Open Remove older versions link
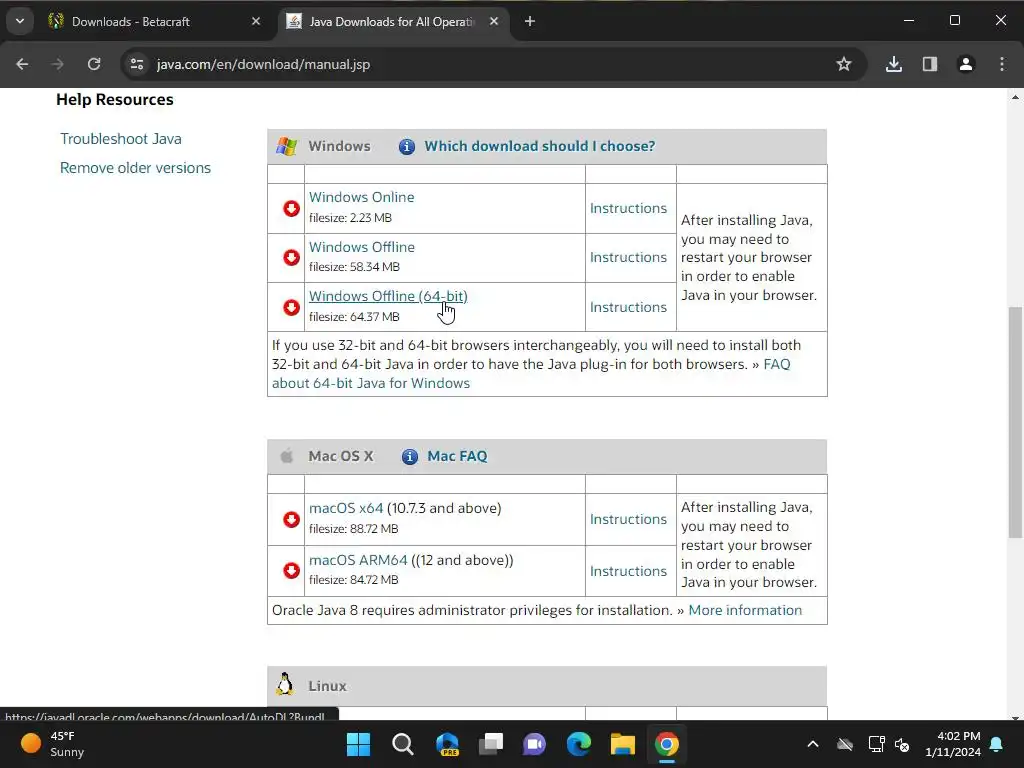The image size is (1024, 768). (135, 168)
